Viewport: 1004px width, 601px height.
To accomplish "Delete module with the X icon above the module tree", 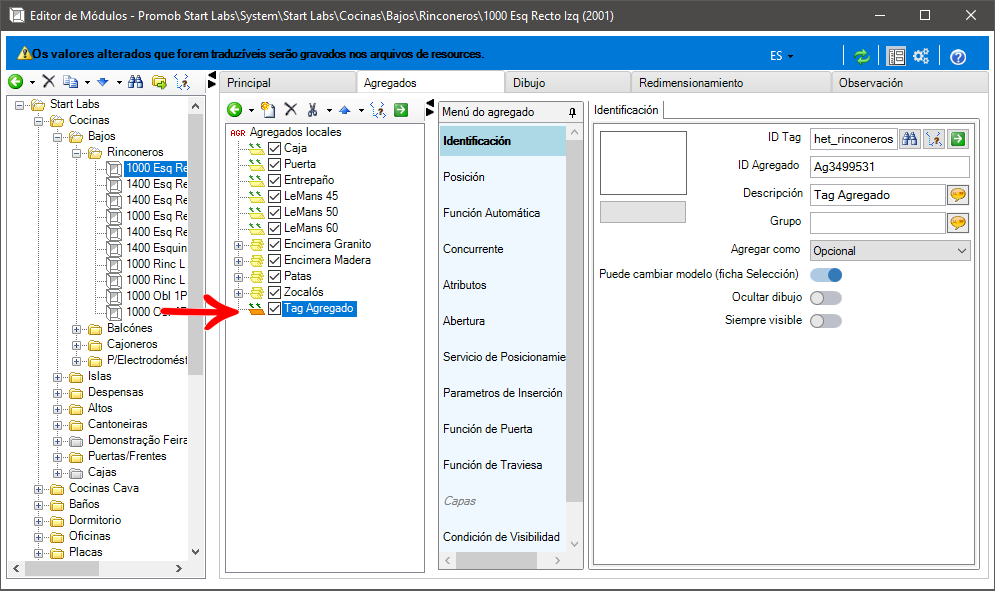I will [49, 81].
